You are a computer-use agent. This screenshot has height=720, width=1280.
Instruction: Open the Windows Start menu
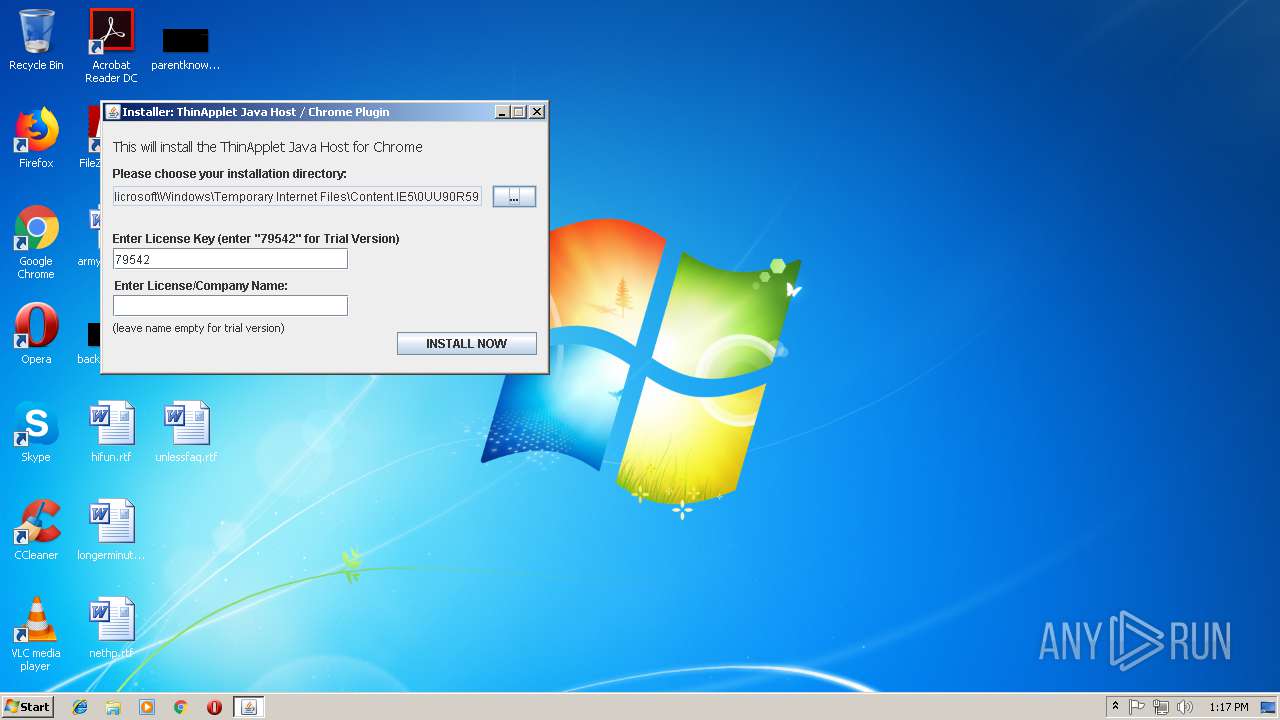27,706
